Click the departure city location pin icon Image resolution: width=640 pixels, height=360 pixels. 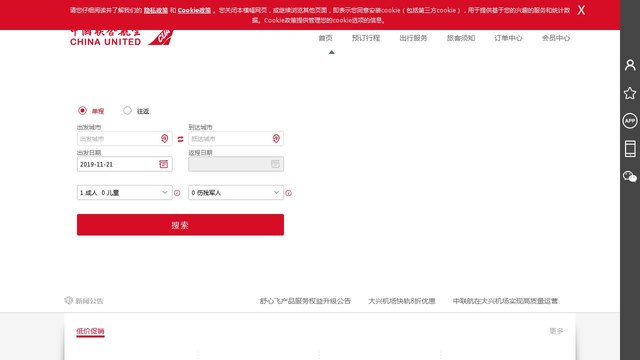(x=164, y=139)
